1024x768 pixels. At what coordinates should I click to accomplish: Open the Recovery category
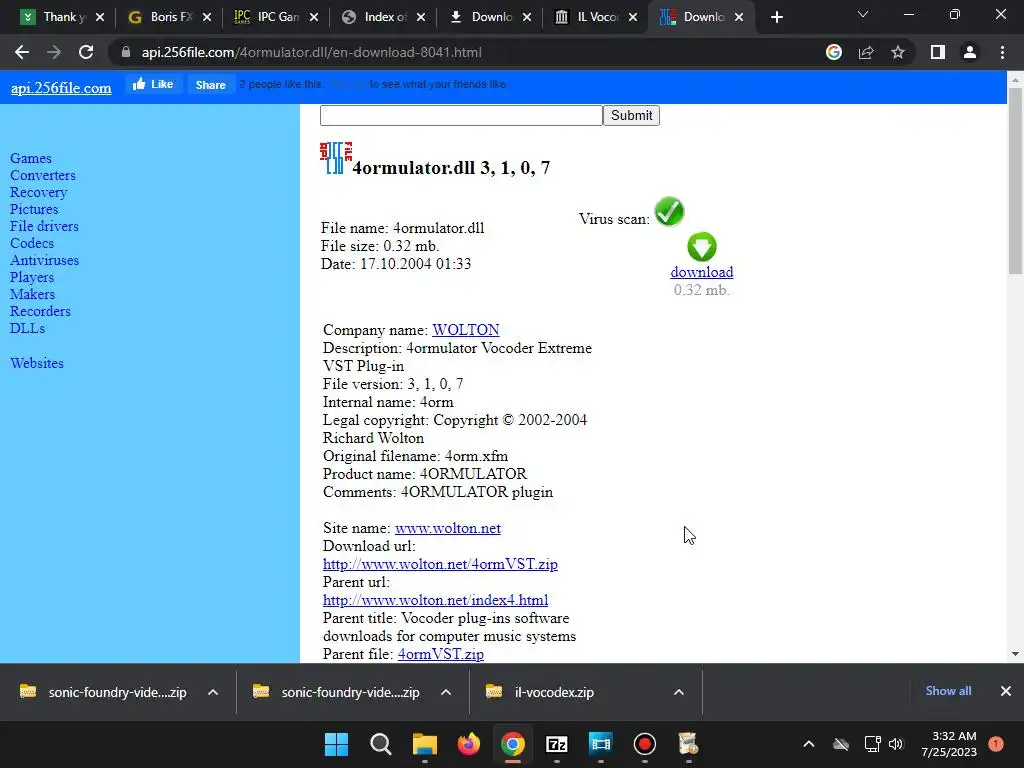39,192
